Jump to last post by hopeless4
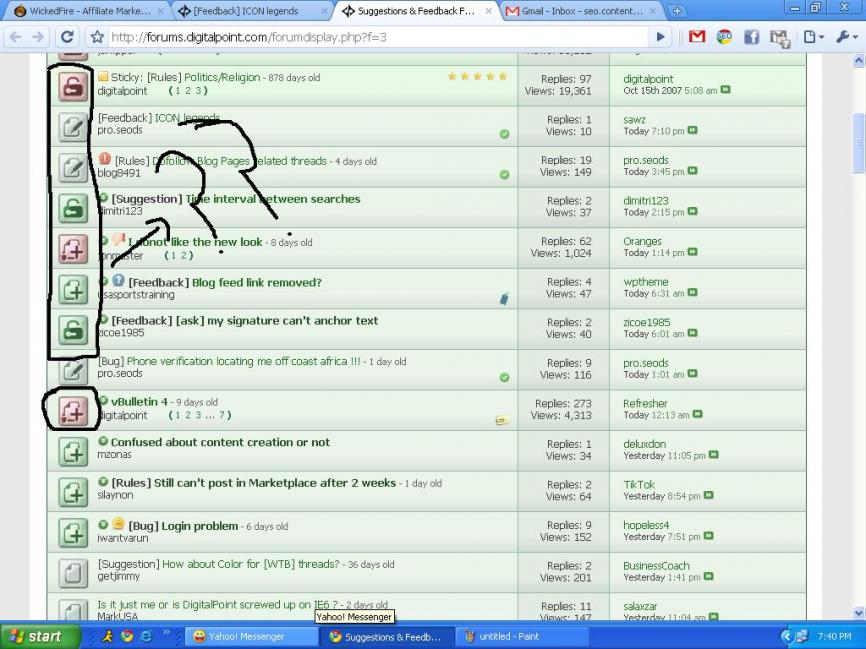 tap(709, 536)
